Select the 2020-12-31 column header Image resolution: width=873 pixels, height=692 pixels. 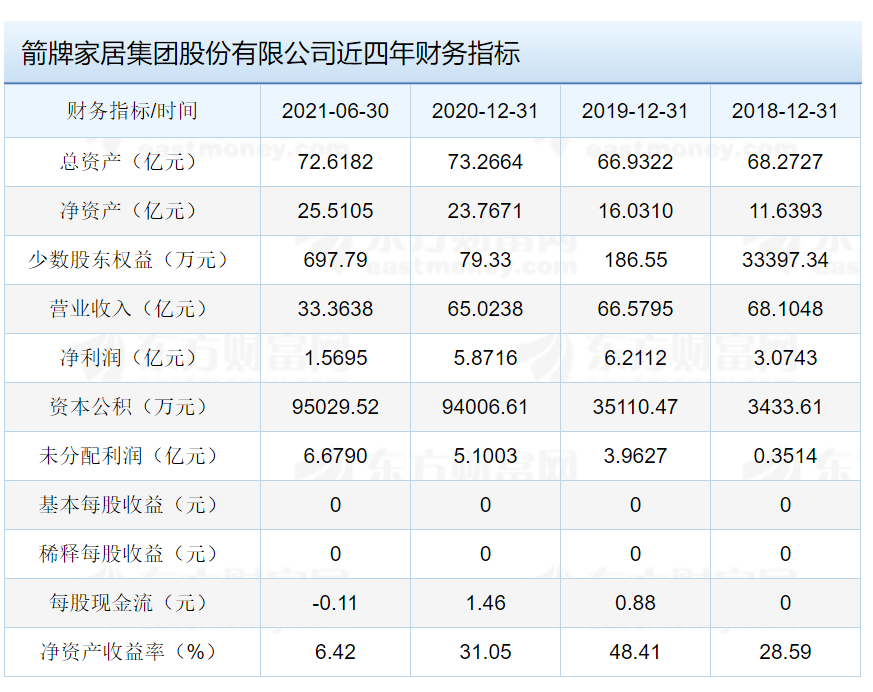[x=485, y=111]
